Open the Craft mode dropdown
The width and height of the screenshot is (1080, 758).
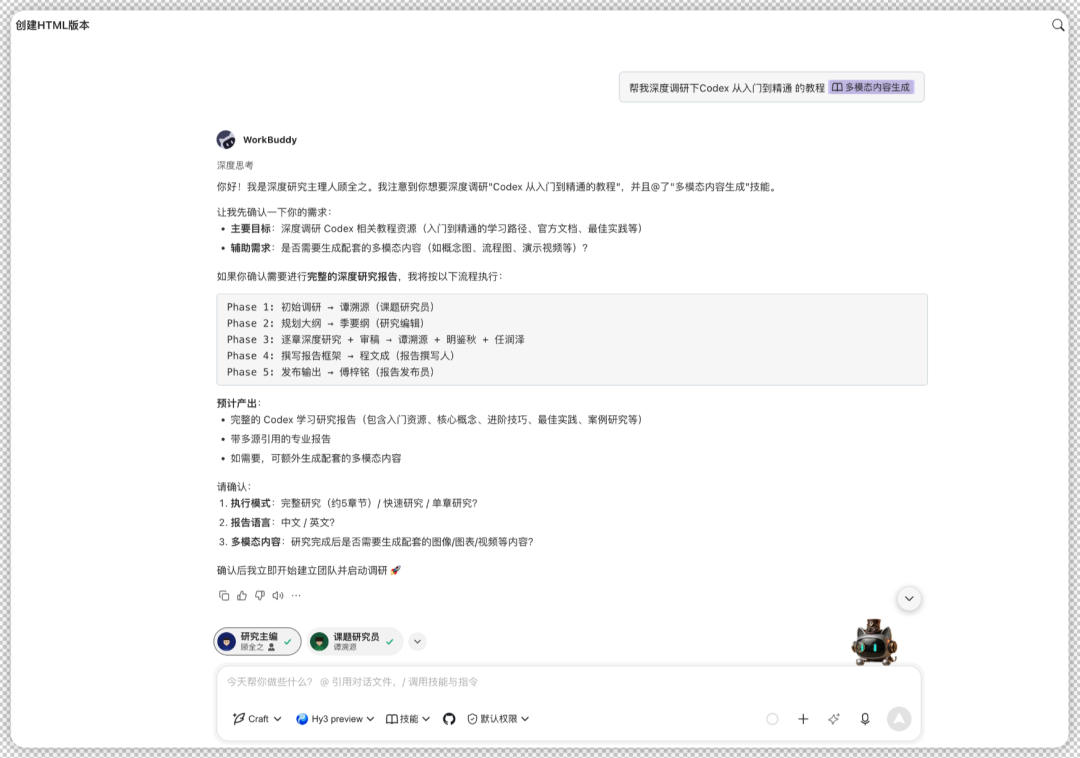coord(258,719)
